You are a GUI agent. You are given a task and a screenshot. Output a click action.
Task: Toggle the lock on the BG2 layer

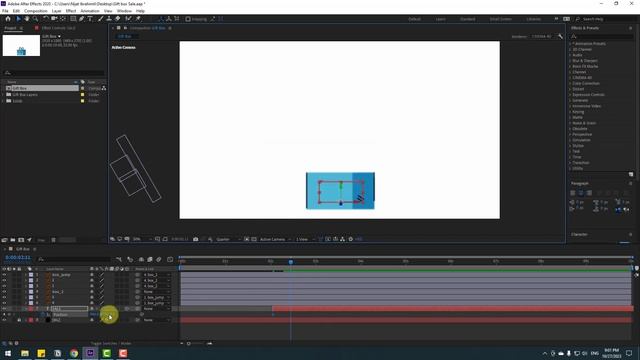tap(19, 320)
